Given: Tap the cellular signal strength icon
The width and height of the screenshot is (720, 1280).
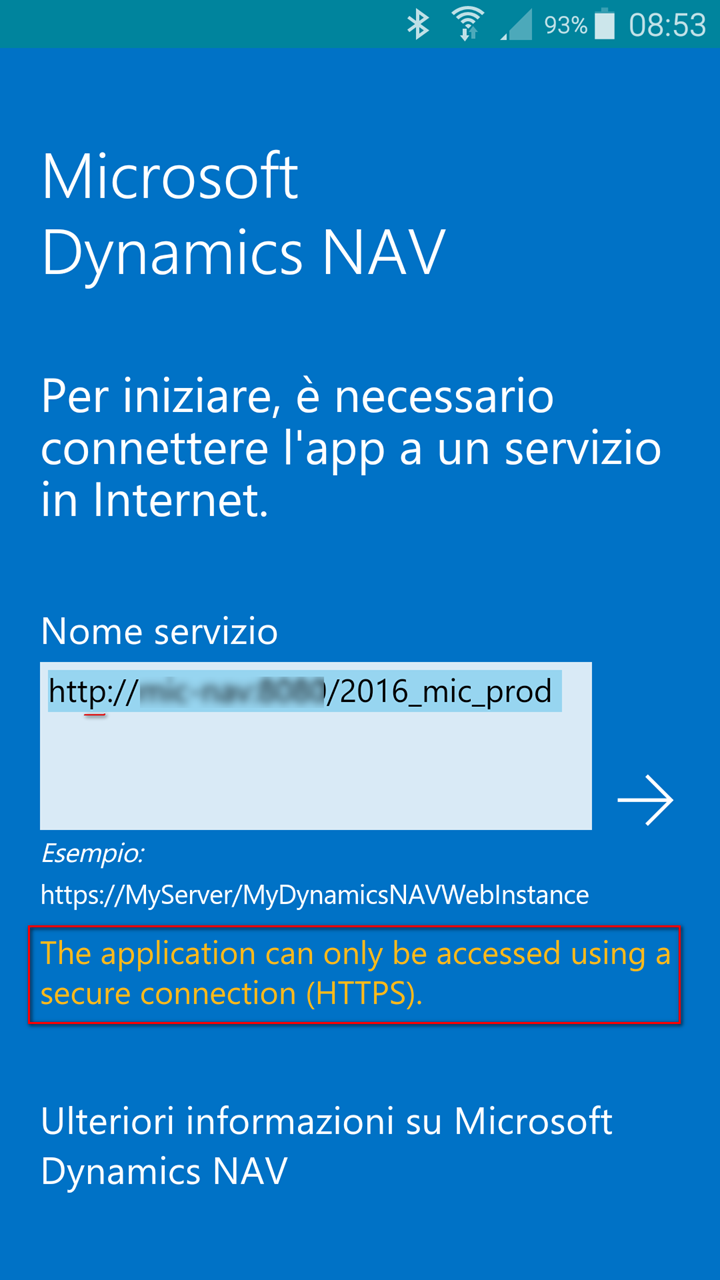Looking at the screenshot, I should coord(516,25).
